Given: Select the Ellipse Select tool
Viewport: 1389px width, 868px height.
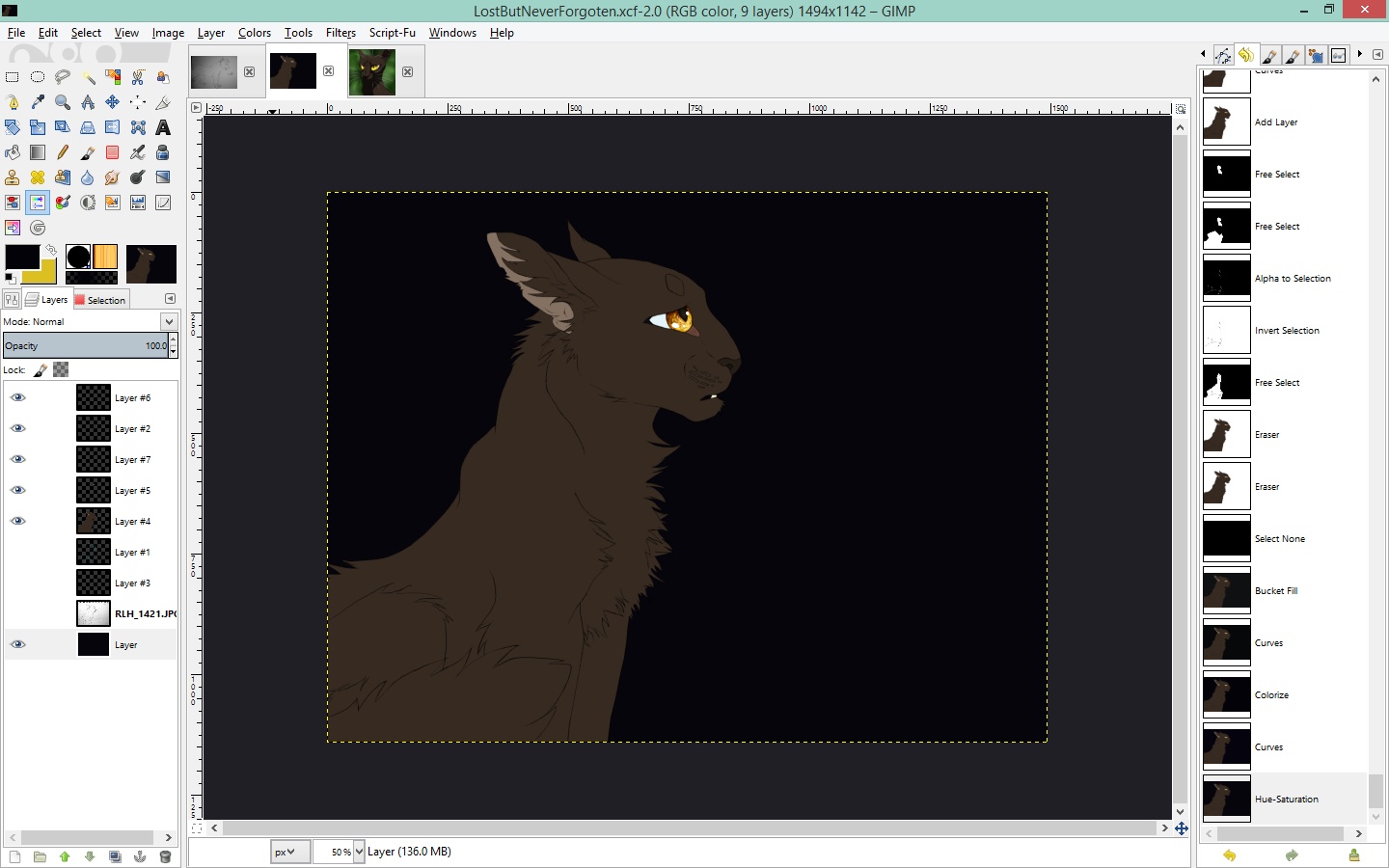Looking at the screenshot, I should 38,77.
